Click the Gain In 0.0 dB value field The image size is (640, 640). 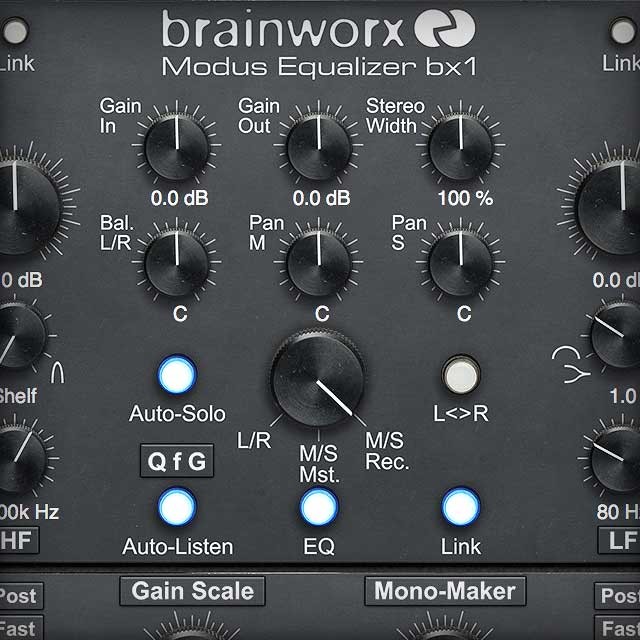point(180,198)
